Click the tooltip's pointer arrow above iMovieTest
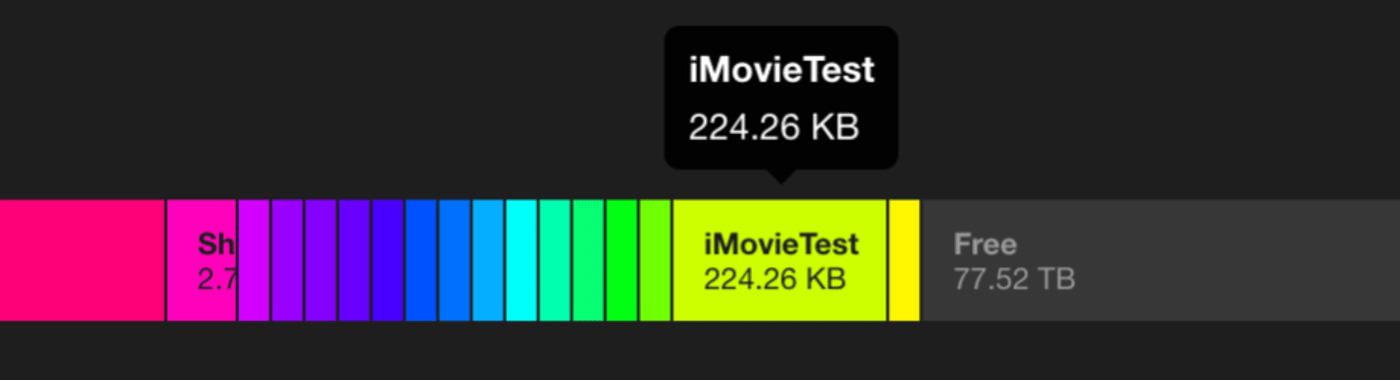The width and height of the screenshot is (1400, 380). (x=781, y=176)
